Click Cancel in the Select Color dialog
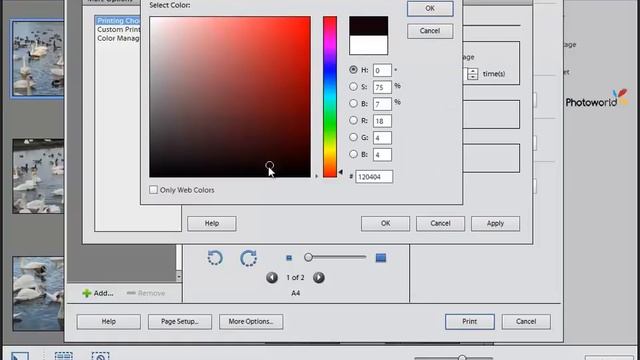 pos(430,31)
